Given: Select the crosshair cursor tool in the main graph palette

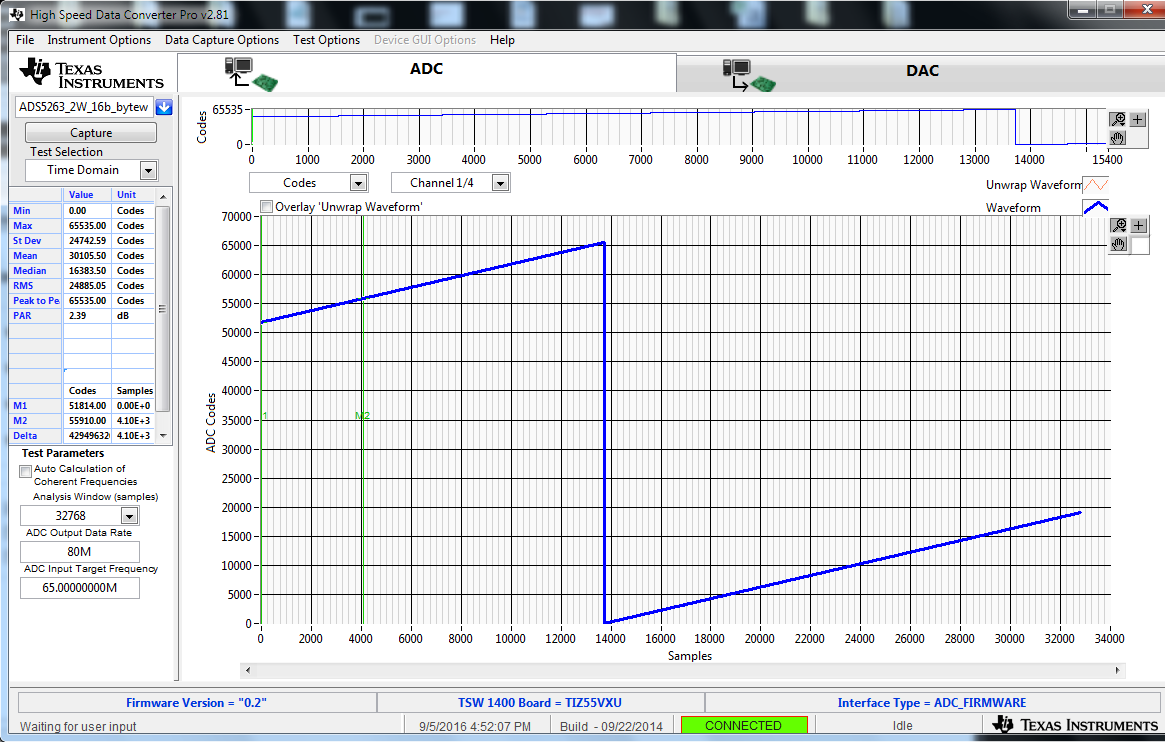Looking at the screenshot, I should [1138, 226].
